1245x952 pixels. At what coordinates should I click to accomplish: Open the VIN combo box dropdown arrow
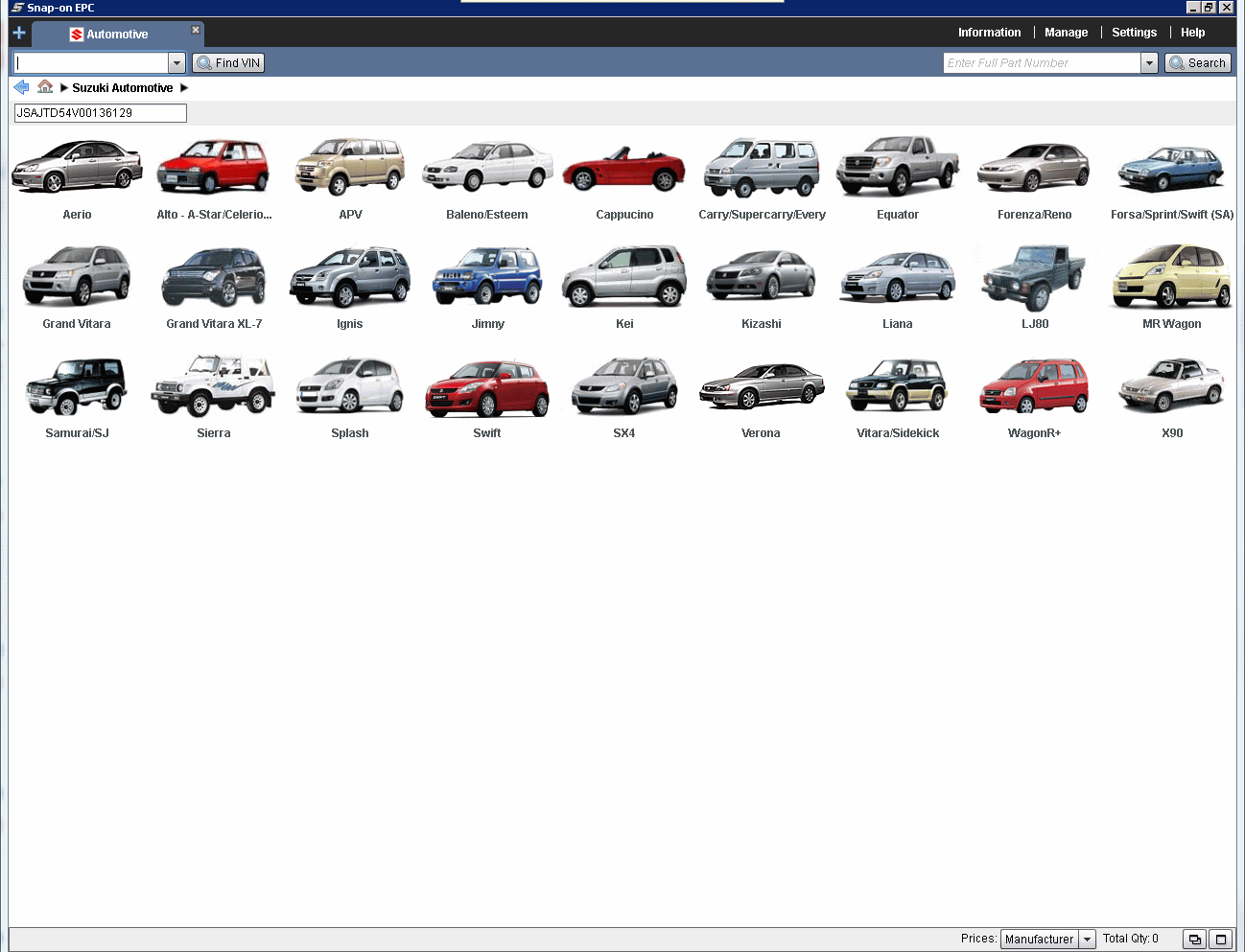(176, 63)
